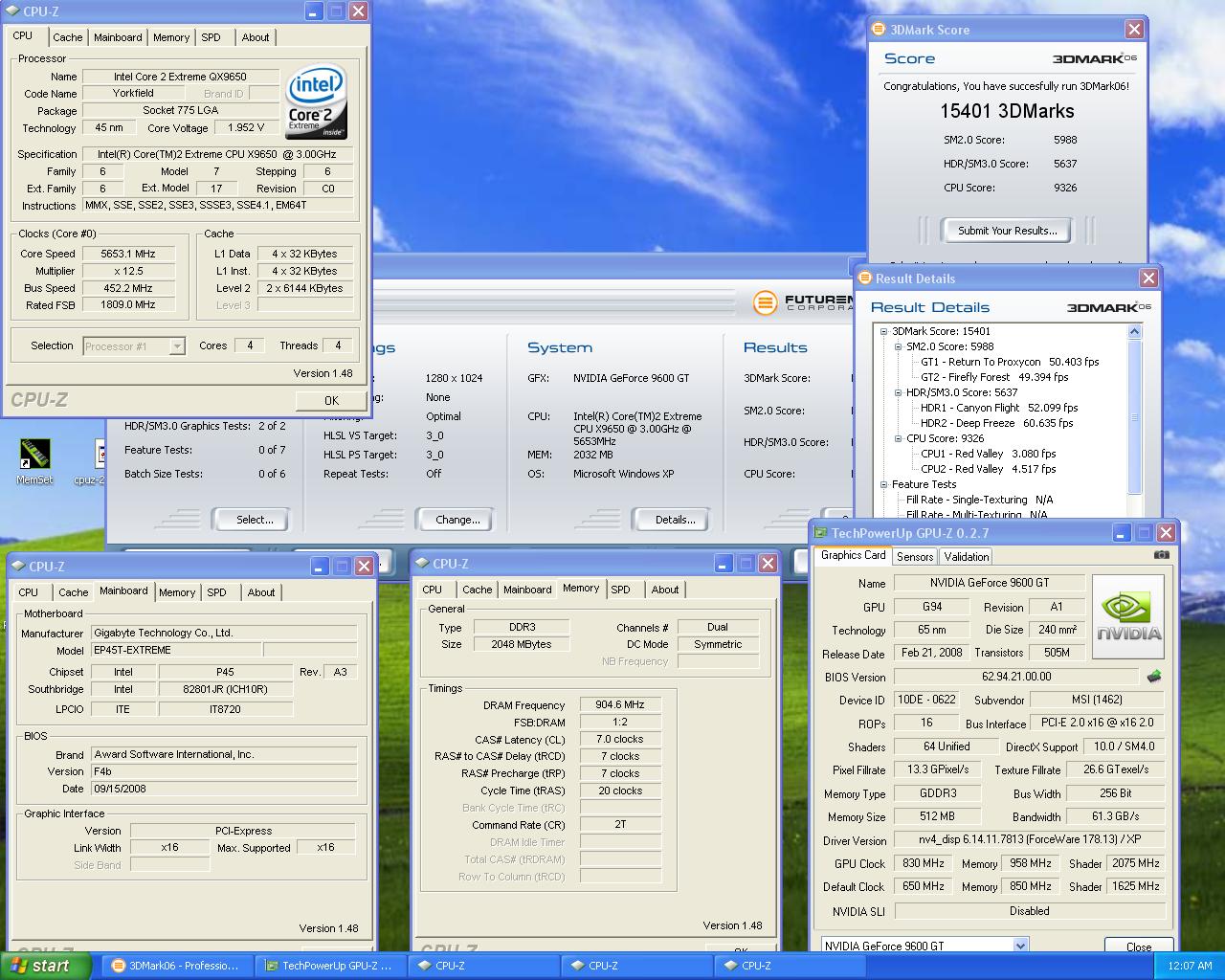This screenshot has width=1225, height=980.
Task: Open SPD tab in top CPU-Z window
Action: [211, 37]
